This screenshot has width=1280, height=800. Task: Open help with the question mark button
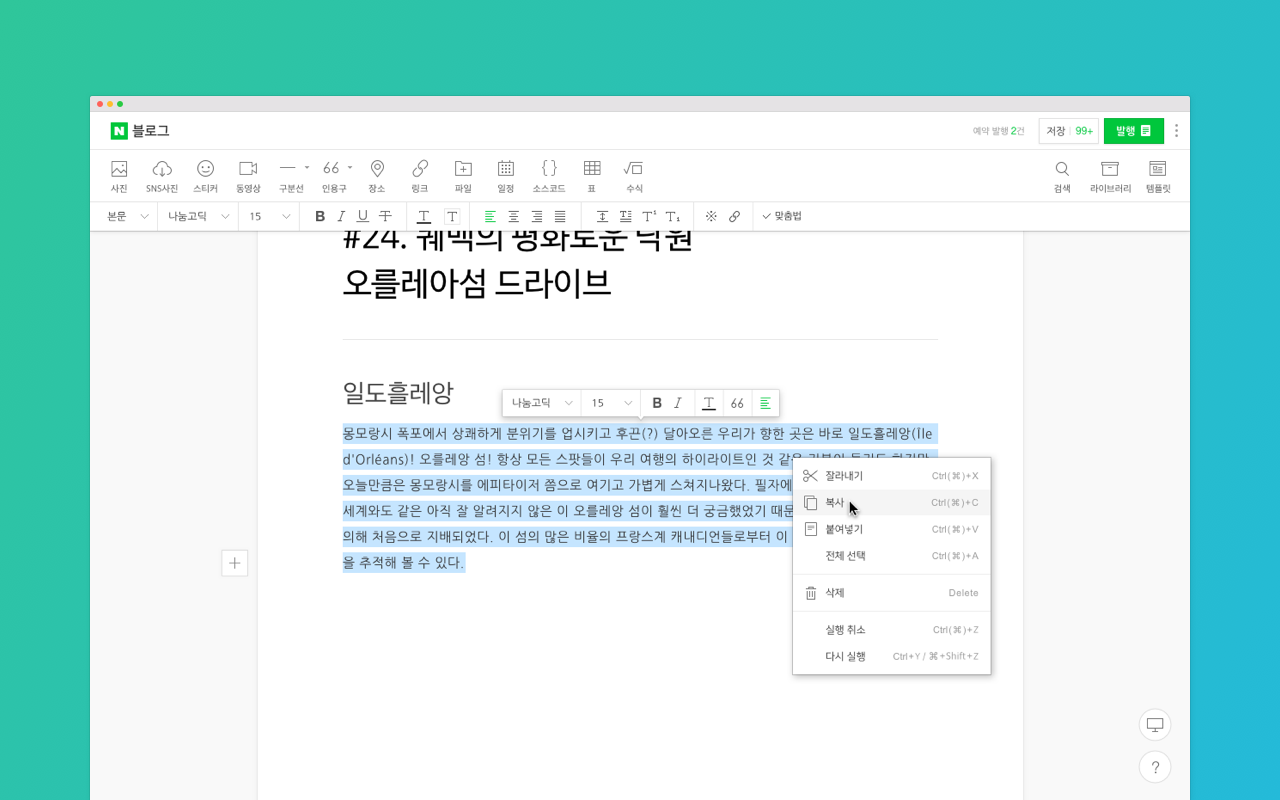[x=1155, y=767]
